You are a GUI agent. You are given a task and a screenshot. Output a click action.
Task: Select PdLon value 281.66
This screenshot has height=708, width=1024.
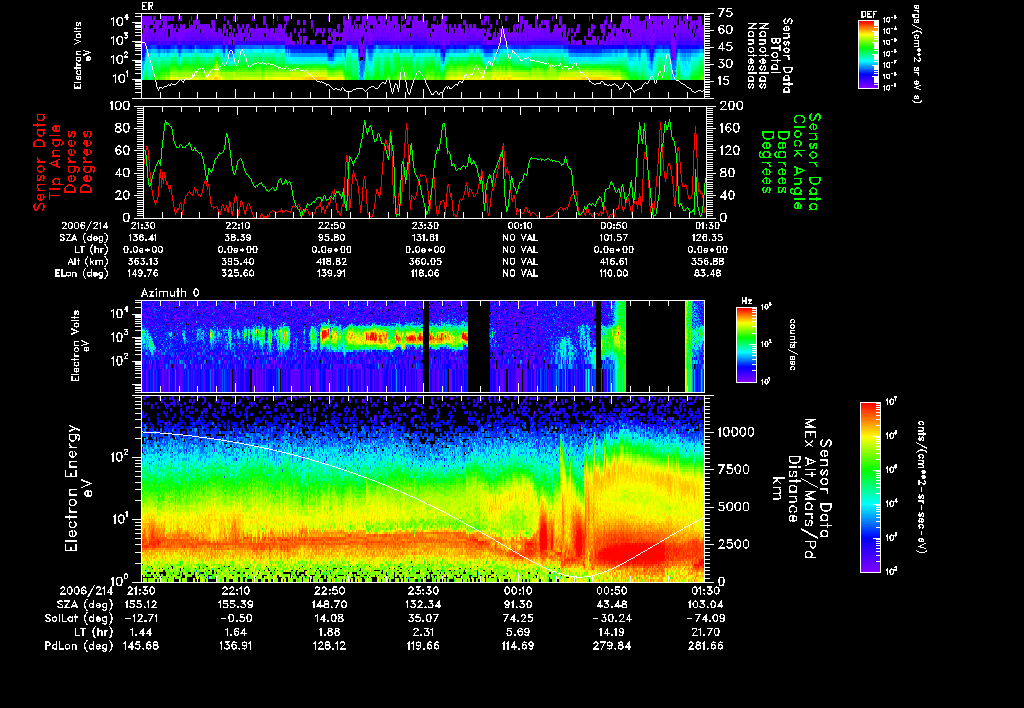(x=706, y=646)
